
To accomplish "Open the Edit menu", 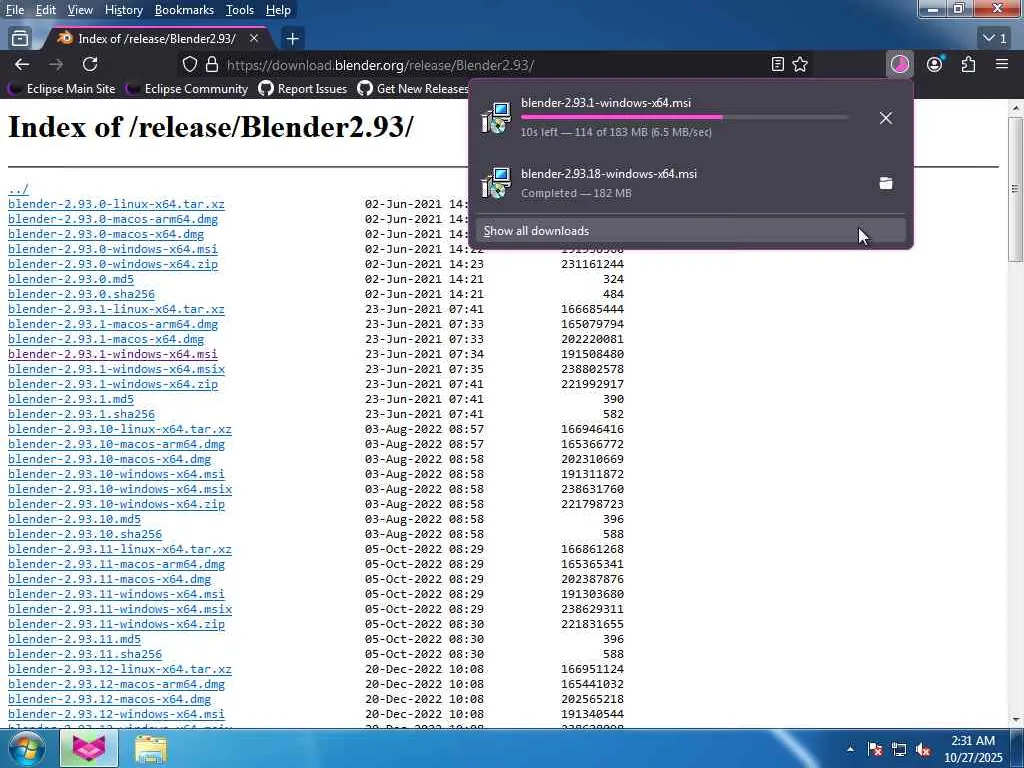I will [x=46, y=10].
